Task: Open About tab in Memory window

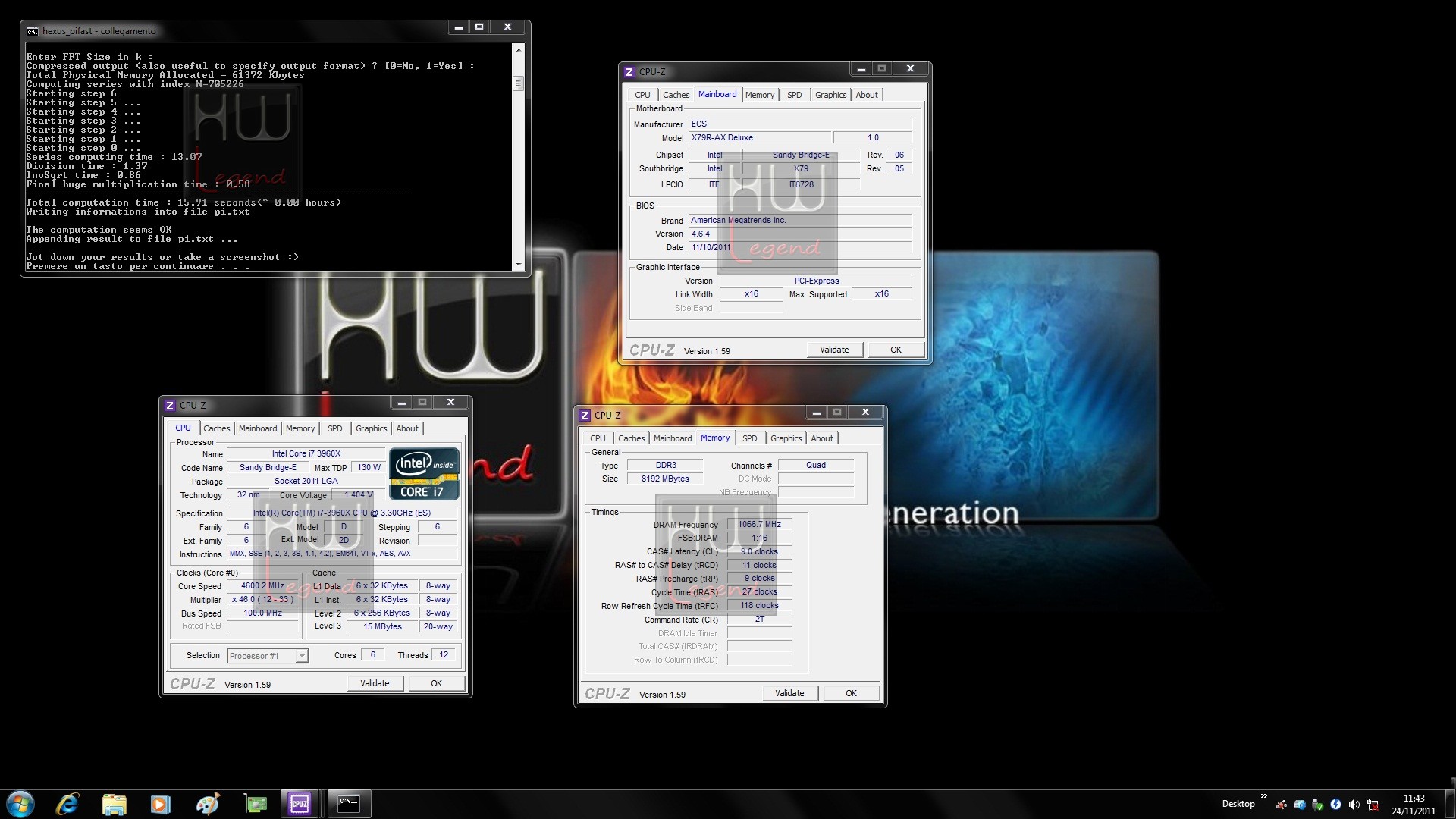Action: [x=822, y=438]
